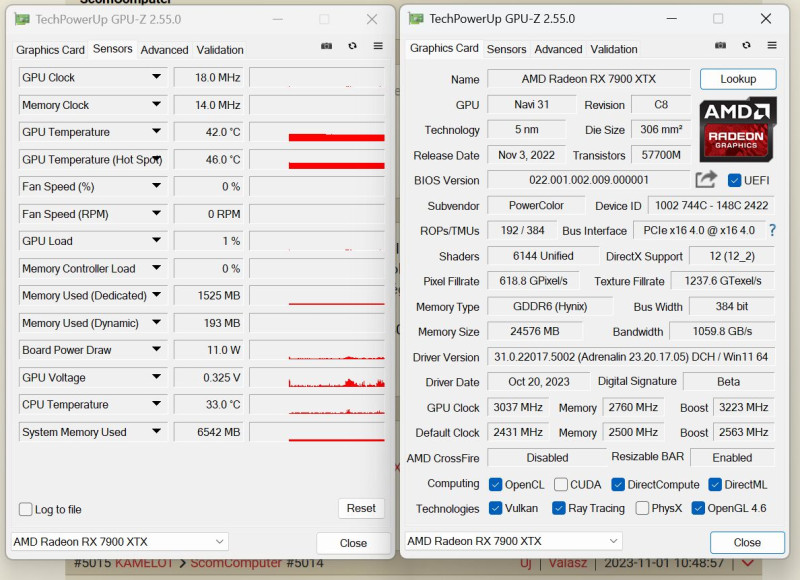
Task: Open the CPU Temperature sensor dropdown
Action: pyautogui.click(x=156, y=405)
